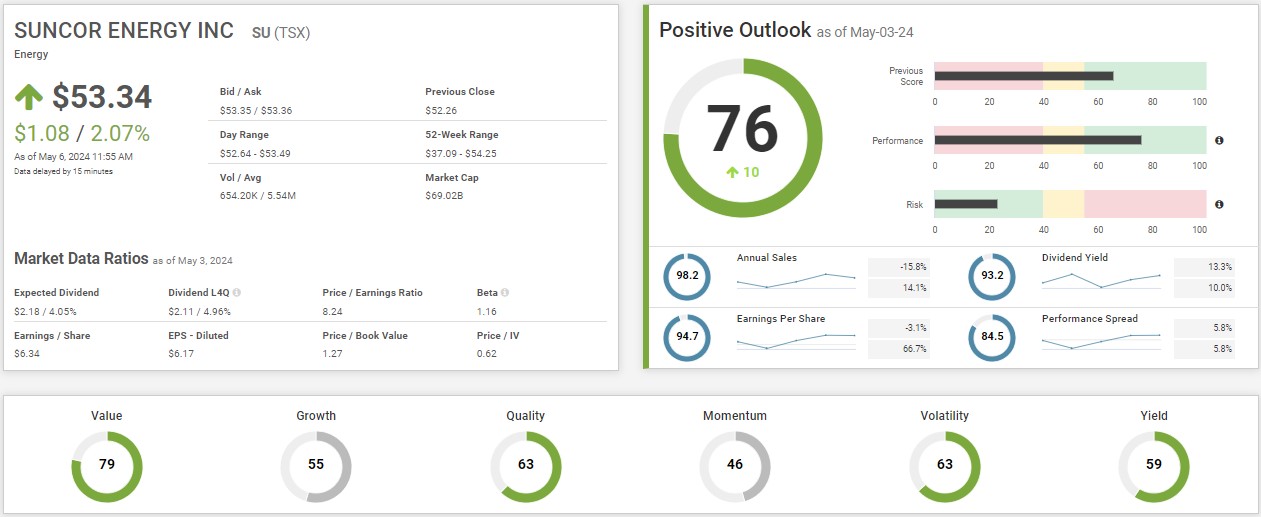1261x517 pixels.
Task: Click the Quality category label
Action: 526,416
